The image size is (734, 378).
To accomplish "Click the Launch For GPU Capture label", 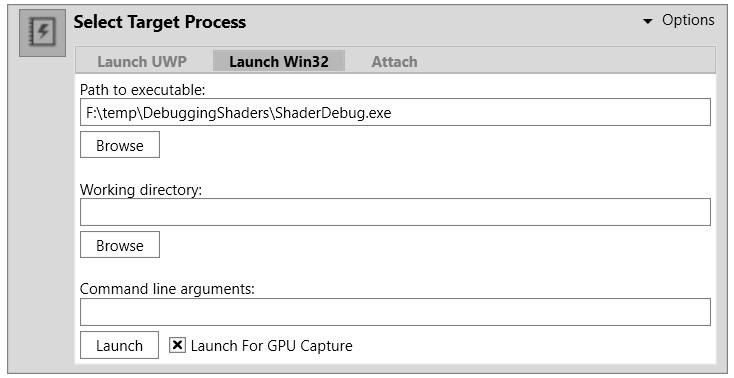I will point(272,346).
